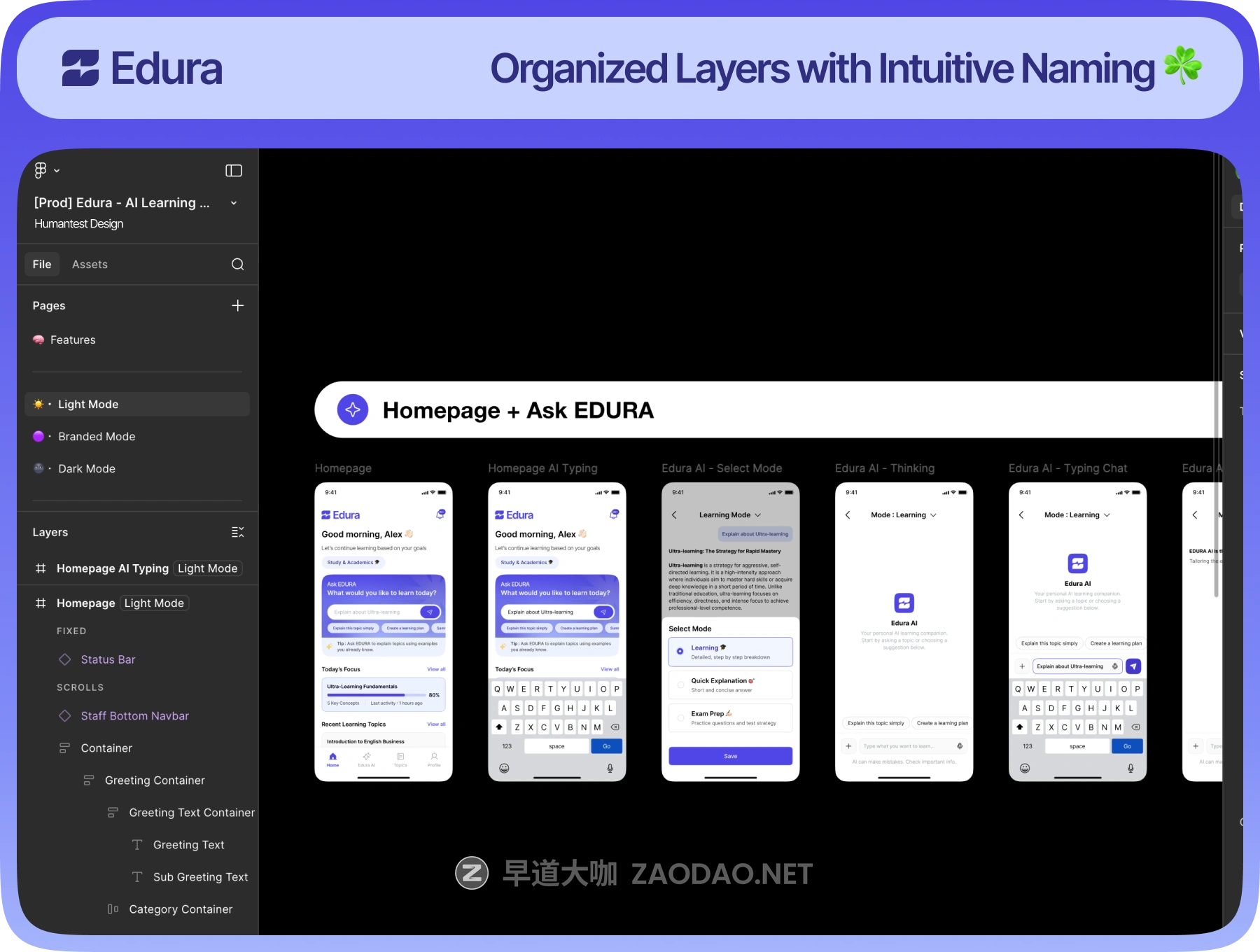
Task: Click the Status Bar component layer
Action: [x=108, y=659]
